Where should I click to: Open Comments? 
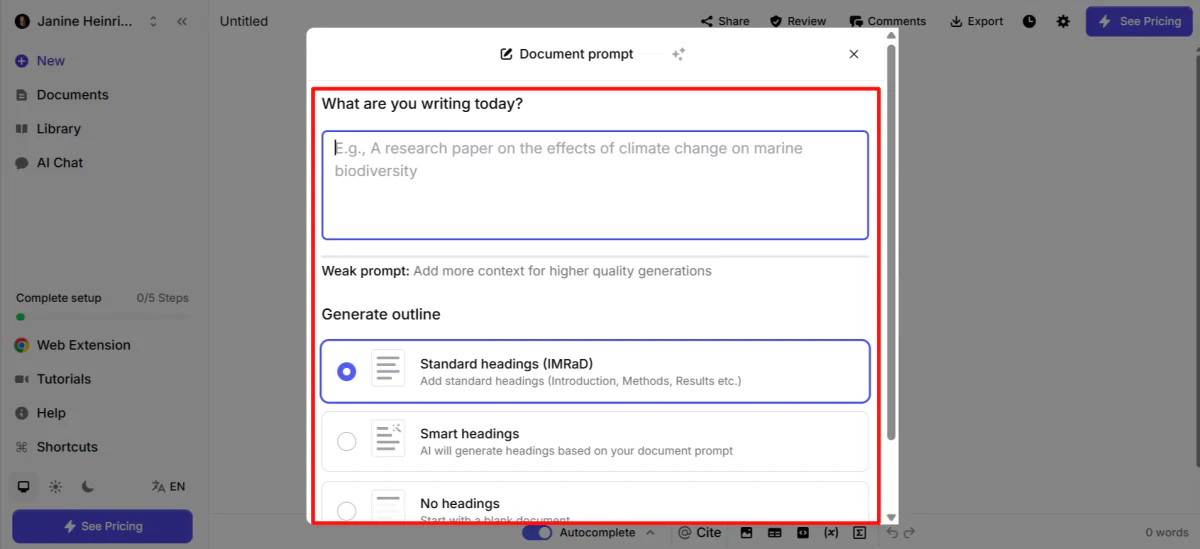(x=888, y=21)
